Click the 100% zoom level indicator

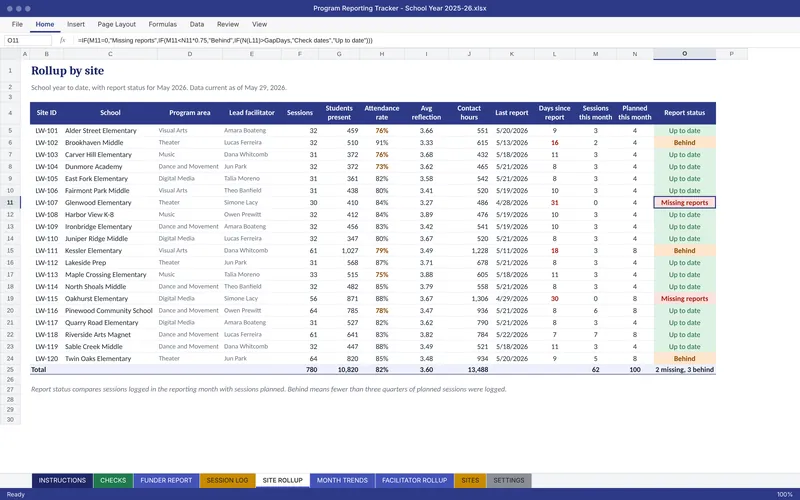[785, 494]
